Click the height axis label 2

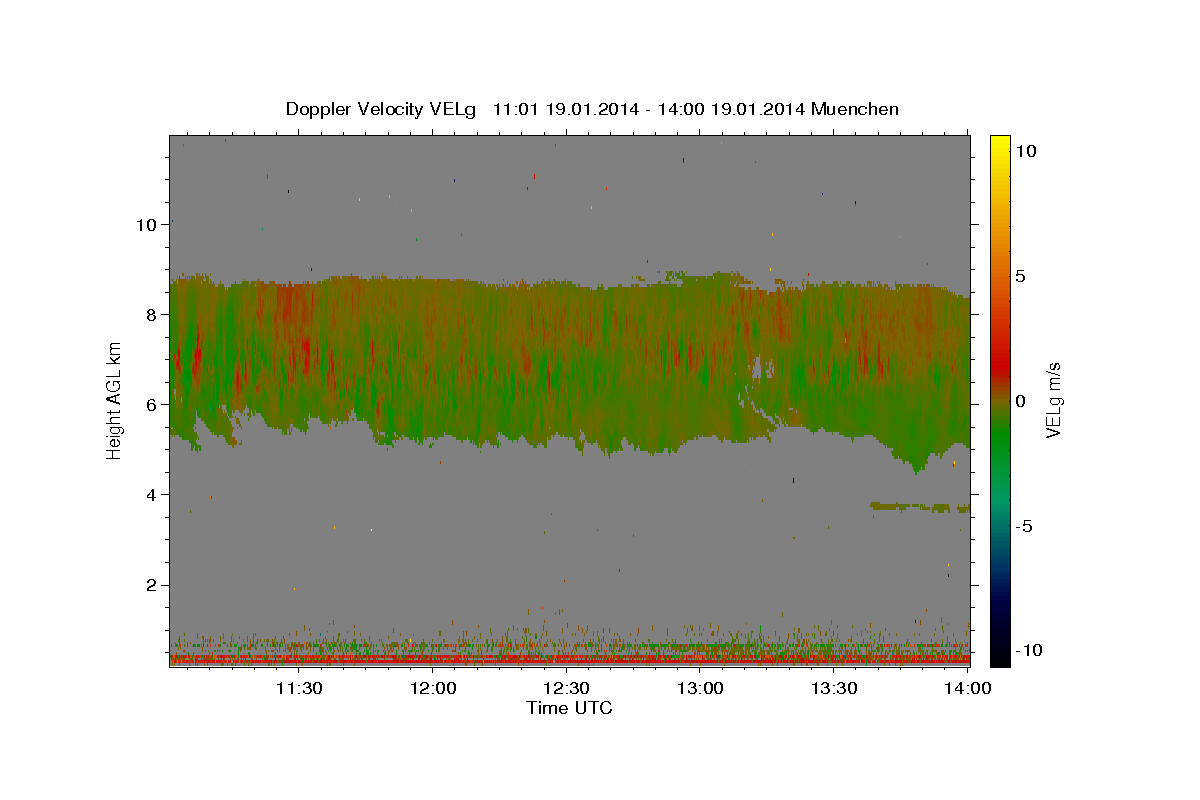pyautogui.click(x=151, y=584)
